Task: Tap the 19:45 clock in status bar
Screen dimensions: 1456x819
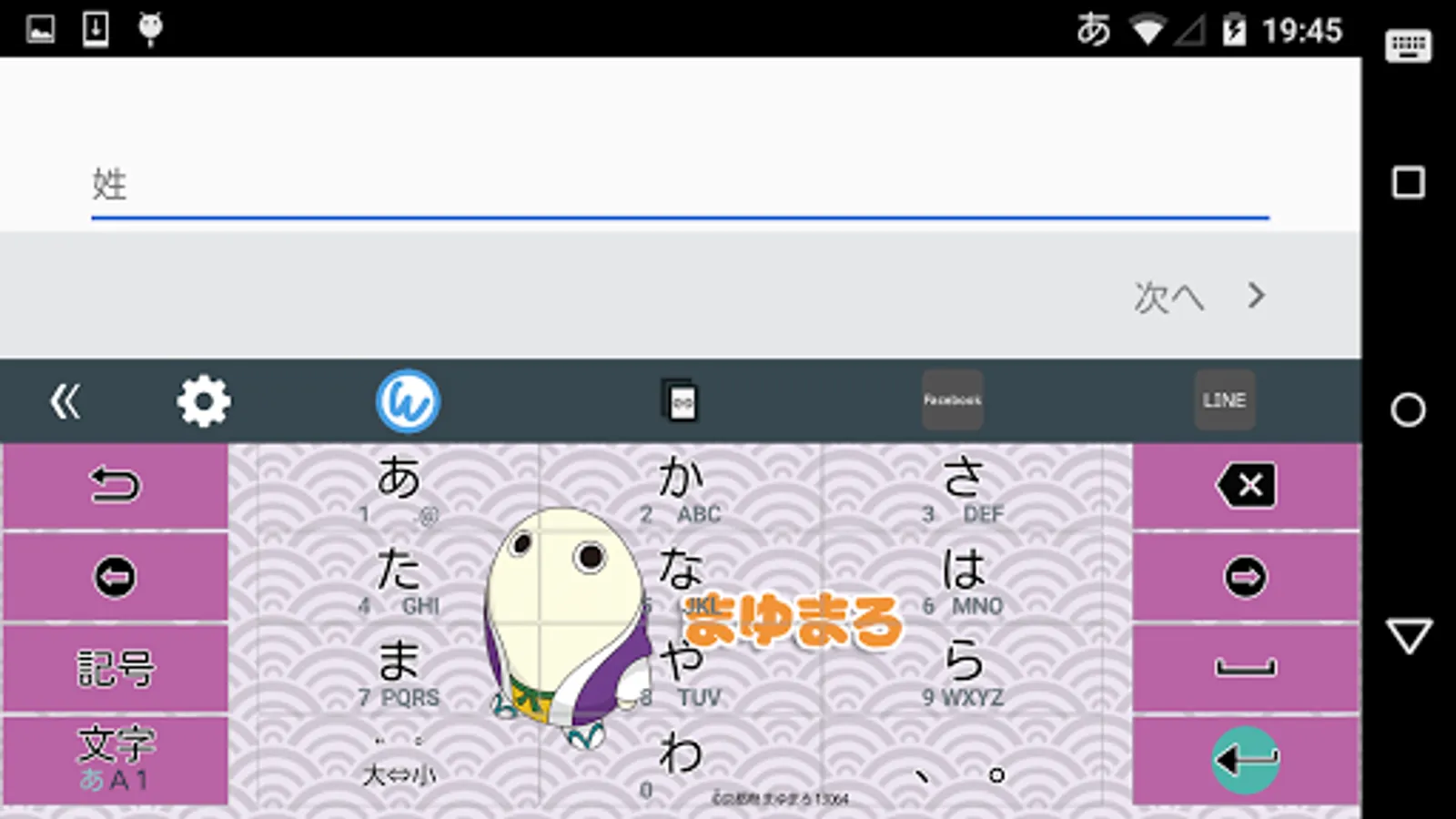Action: click(x=1302, y=31)
